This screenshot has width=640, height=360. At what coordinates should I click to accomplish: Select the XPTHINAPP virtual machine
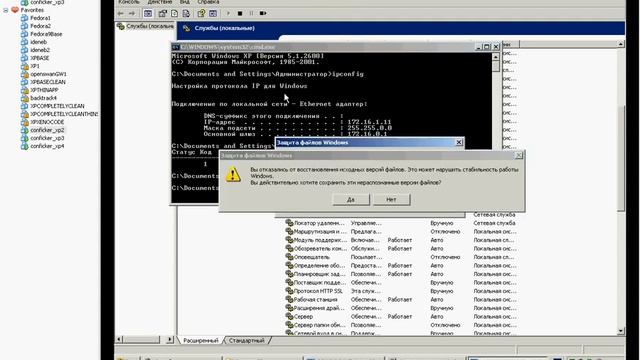click(x=44, y=90)
